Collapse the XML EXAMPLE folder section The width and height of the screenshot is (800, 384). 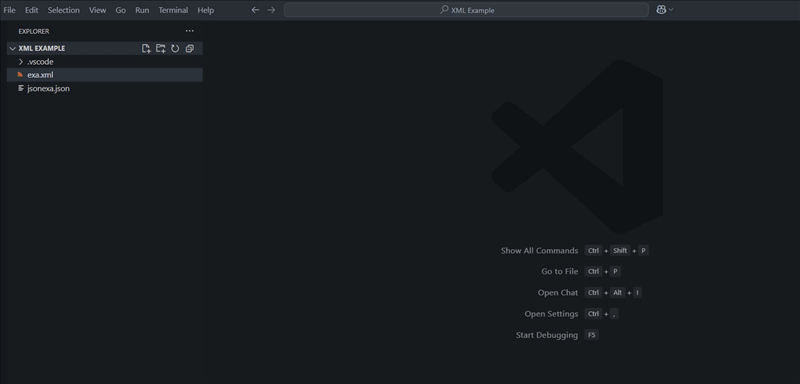coord(13,48)
